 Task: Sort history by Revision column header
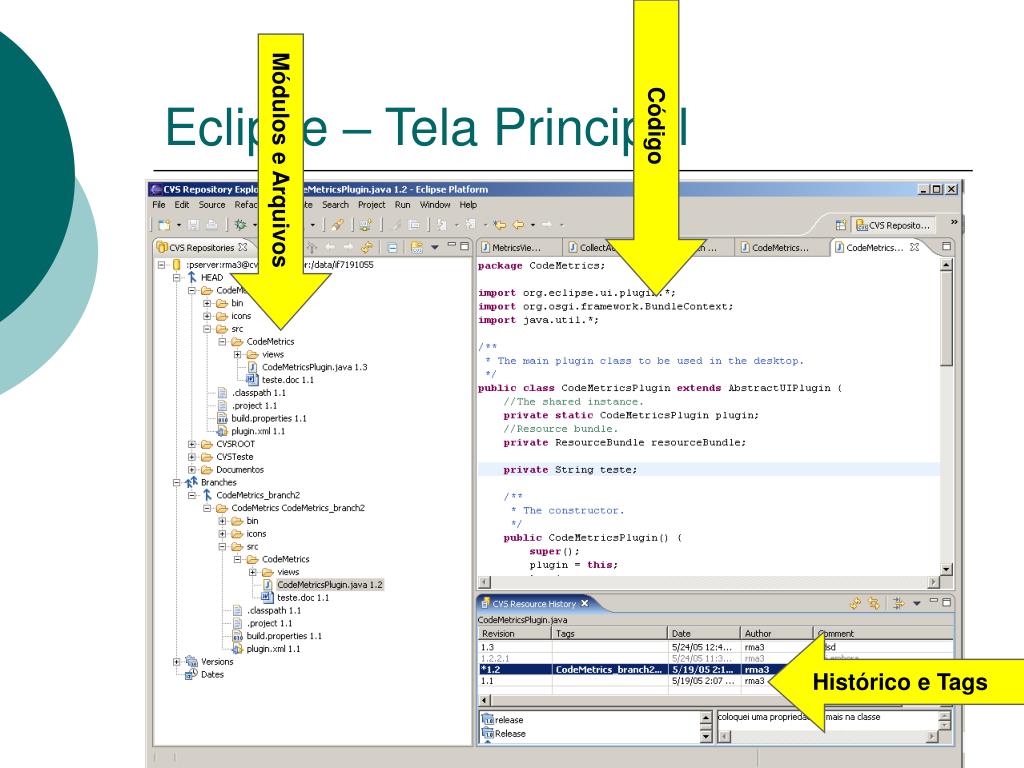click(515, 633)
